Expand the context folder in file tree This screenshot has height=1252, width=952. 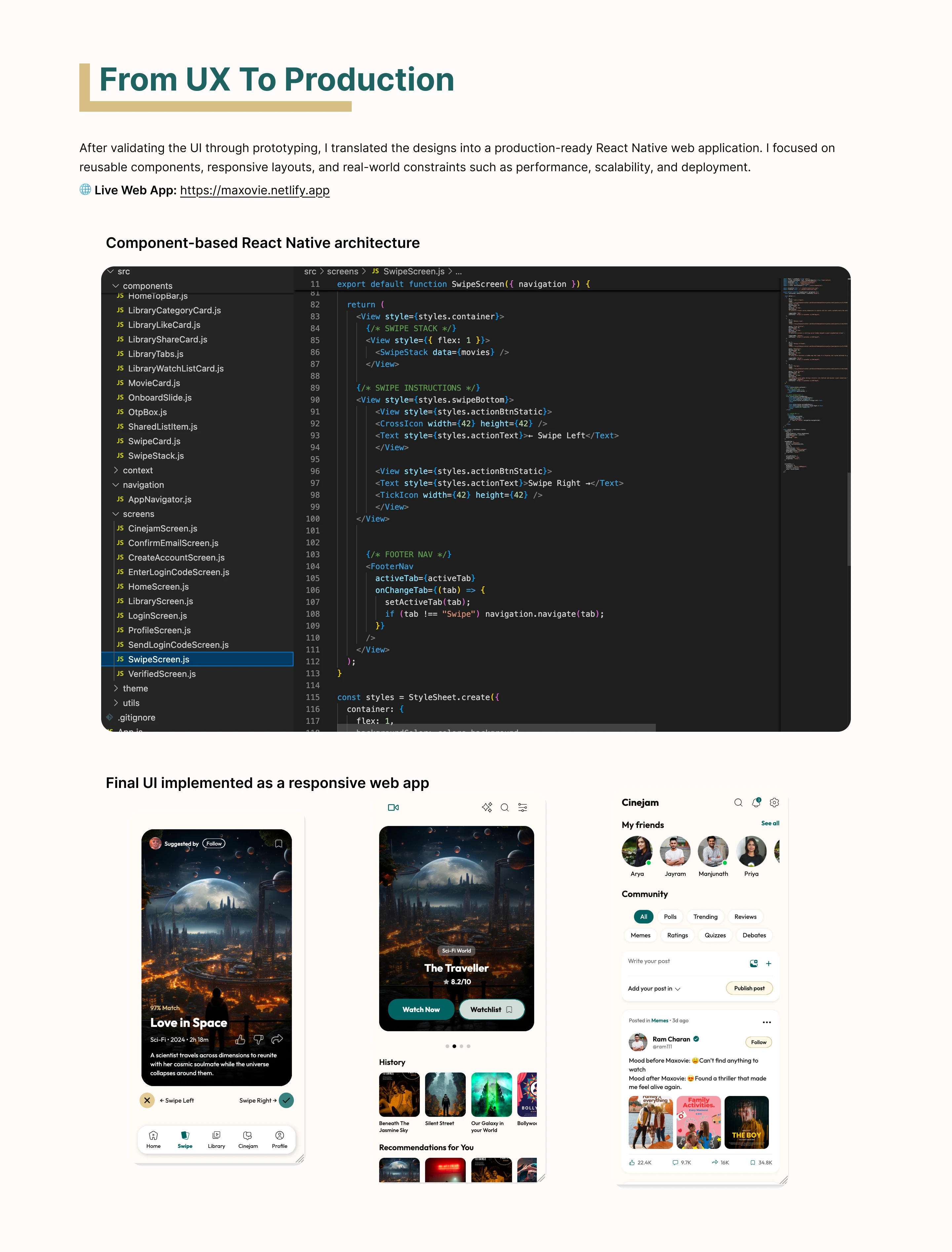click(x=137, y=470)
